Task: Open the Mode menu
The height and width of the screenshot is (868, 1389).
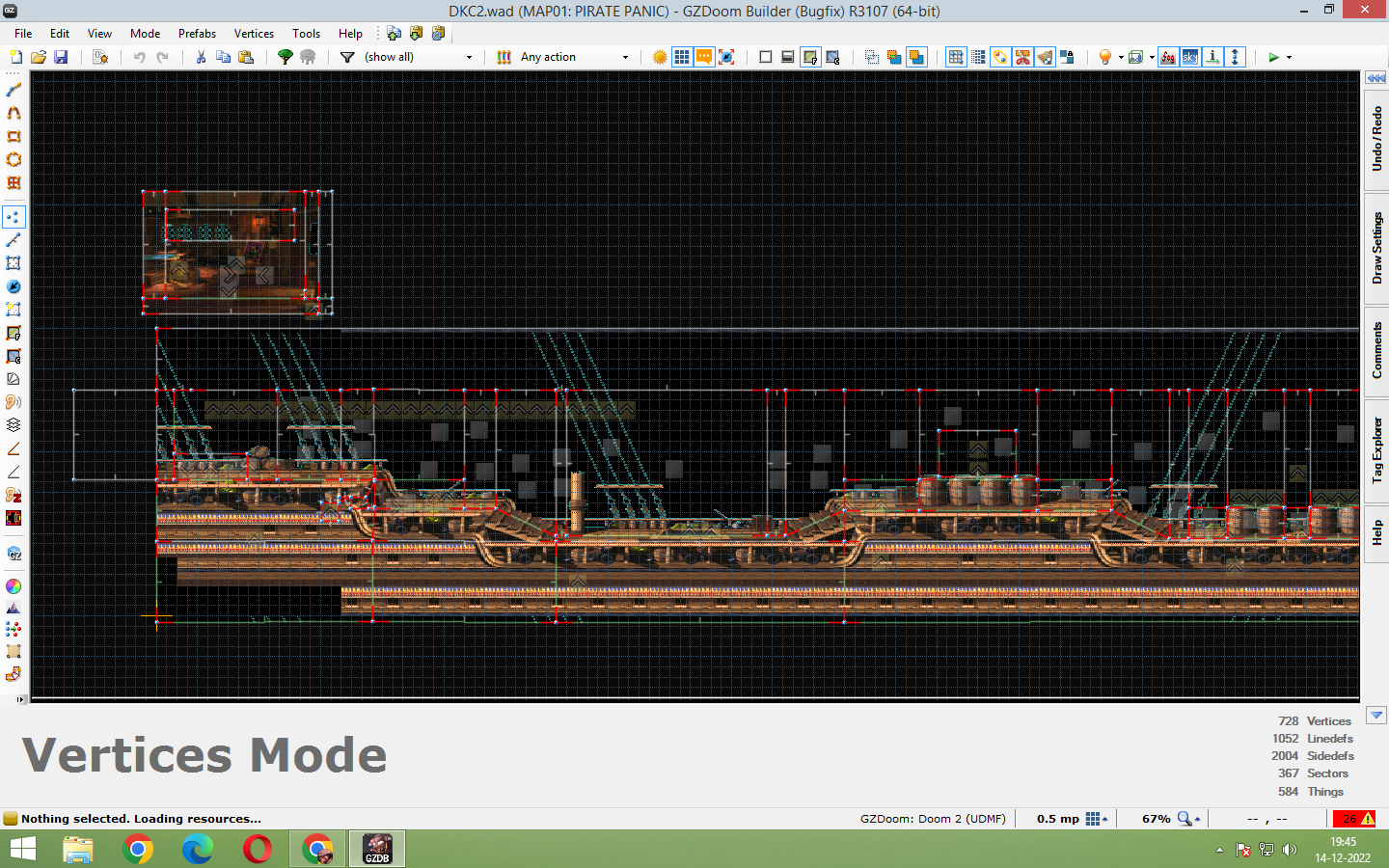Action: coord(146,33)
